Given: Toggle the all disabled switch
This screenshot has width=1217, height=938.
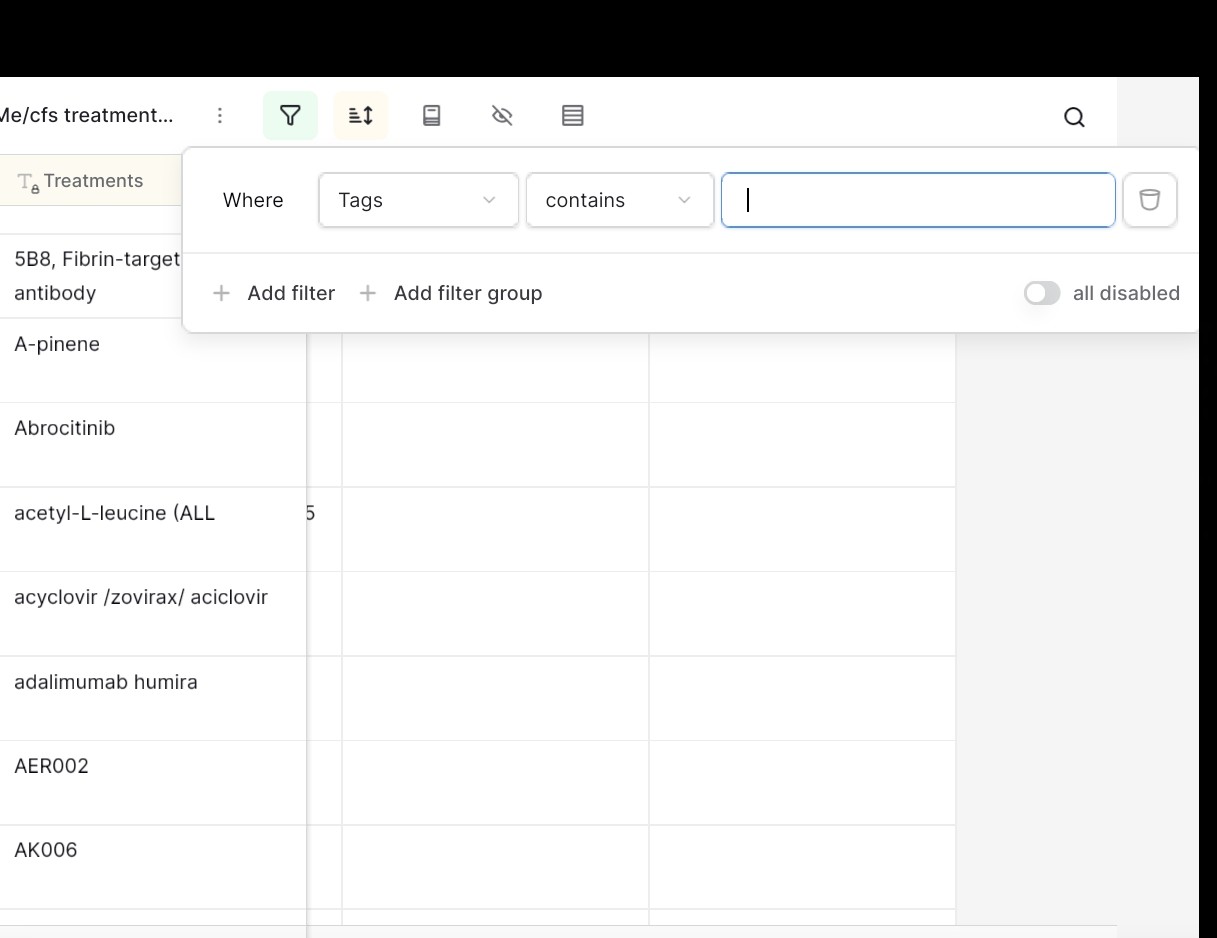Looking at the screenshot, I should [x=1041, y=293].
